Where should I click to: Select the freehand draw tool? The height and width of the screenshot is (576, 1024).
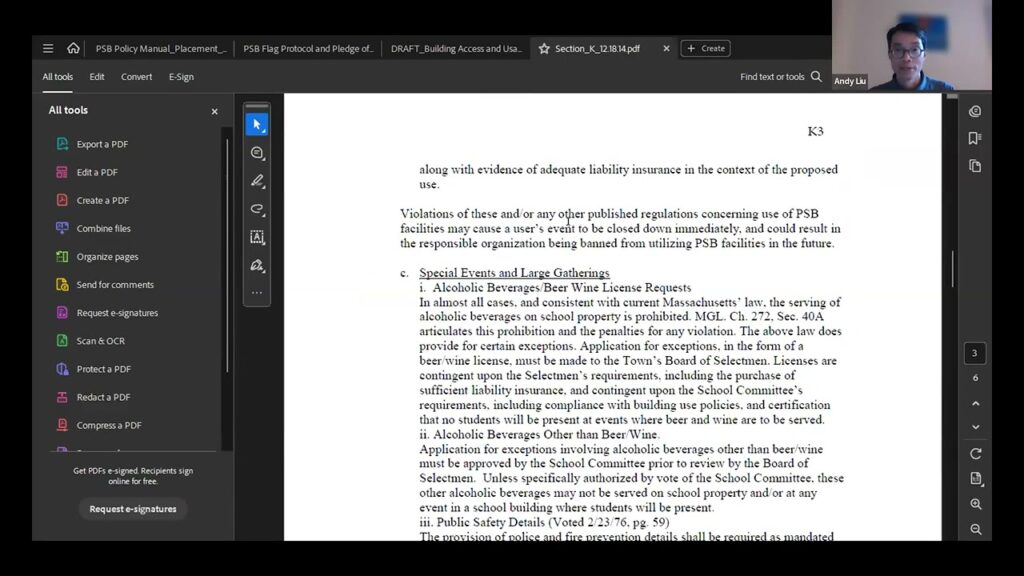point(257,209)
